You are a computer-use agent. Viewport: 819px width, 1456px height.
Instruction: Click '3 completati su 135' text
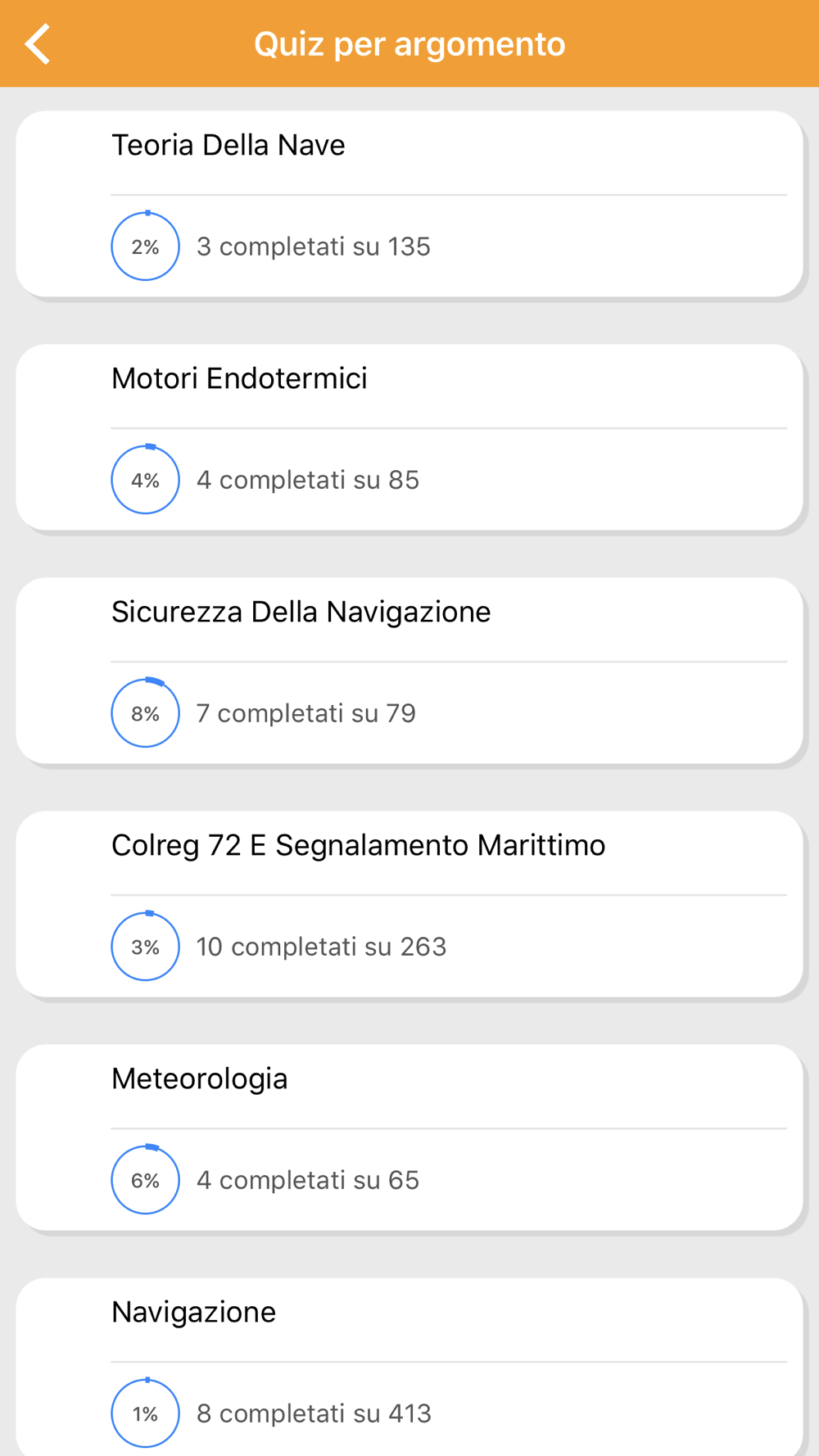point(314,246)
